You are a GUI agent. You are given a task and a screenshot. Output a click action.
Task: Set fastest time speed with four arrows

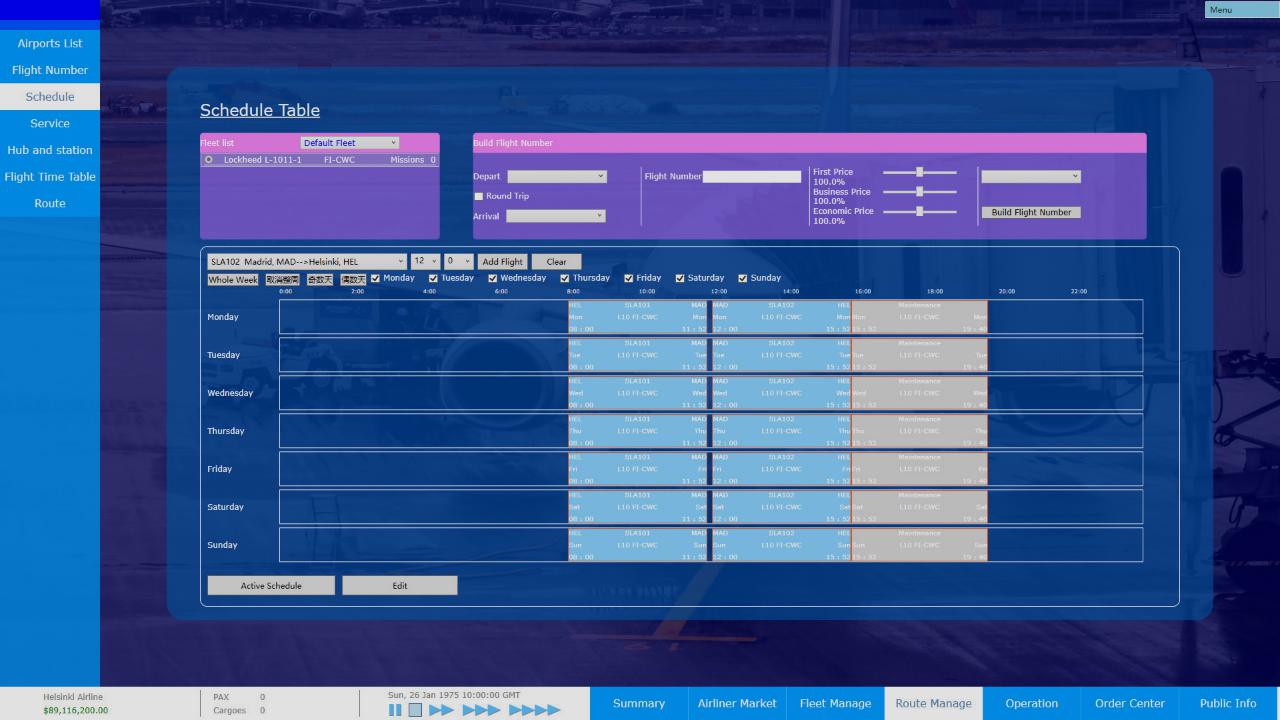pos(534,710)
